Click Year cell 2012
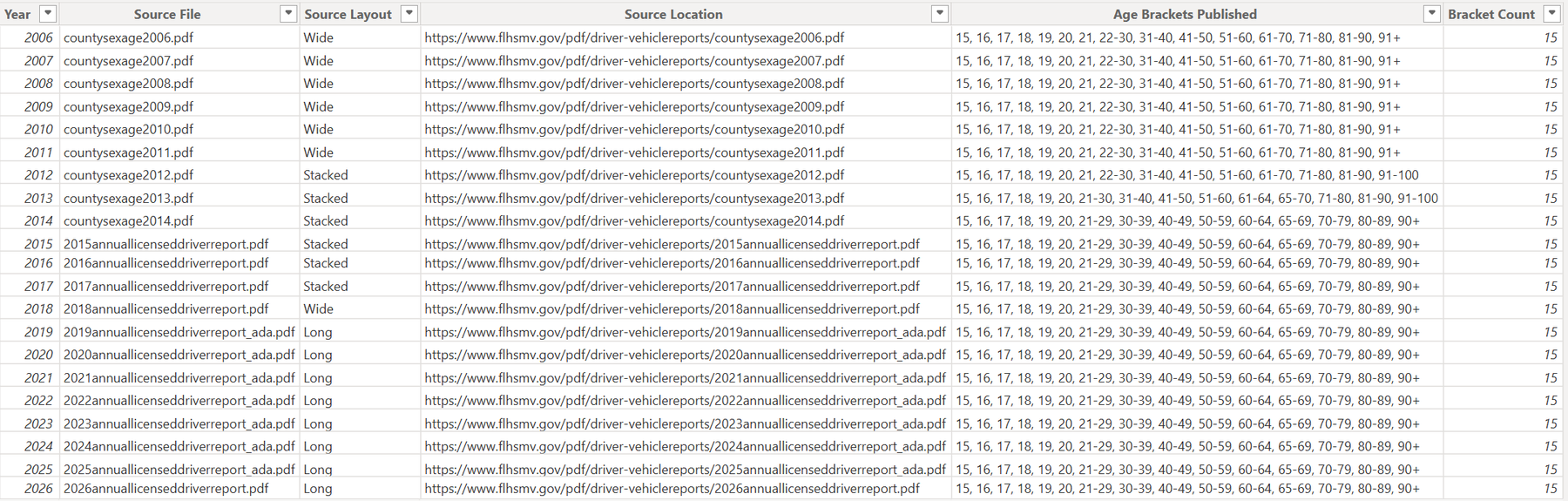1568x501 pixels. point(38,175)
